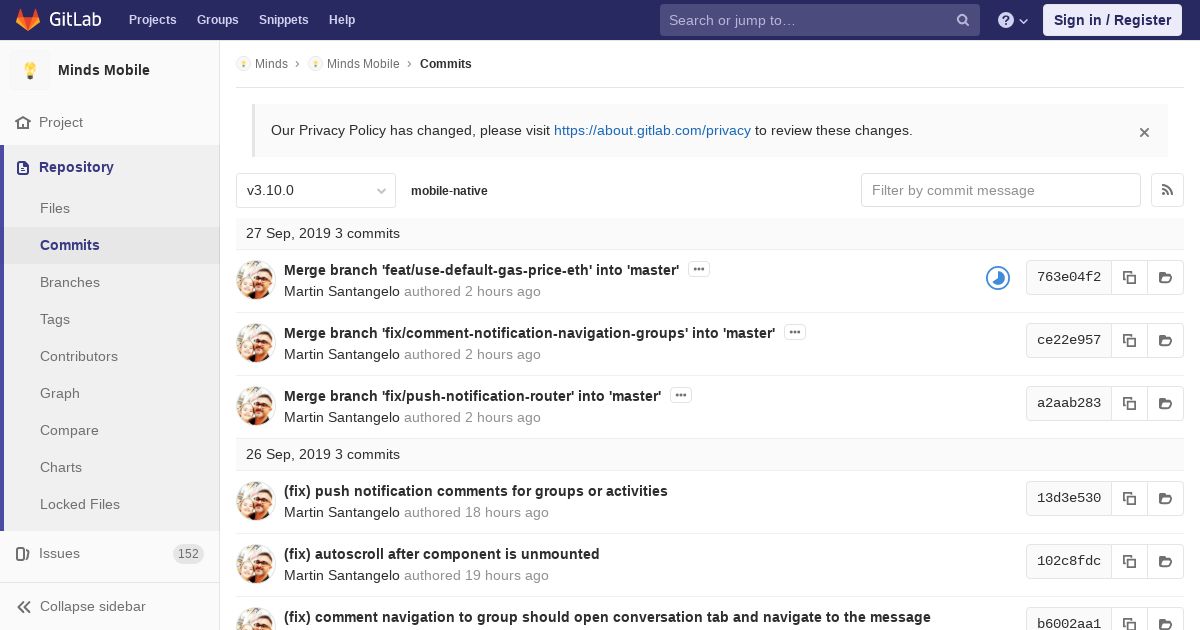Click the Issues count badge 152
This screenshot has width=1200, height=630.
[188, 554]
